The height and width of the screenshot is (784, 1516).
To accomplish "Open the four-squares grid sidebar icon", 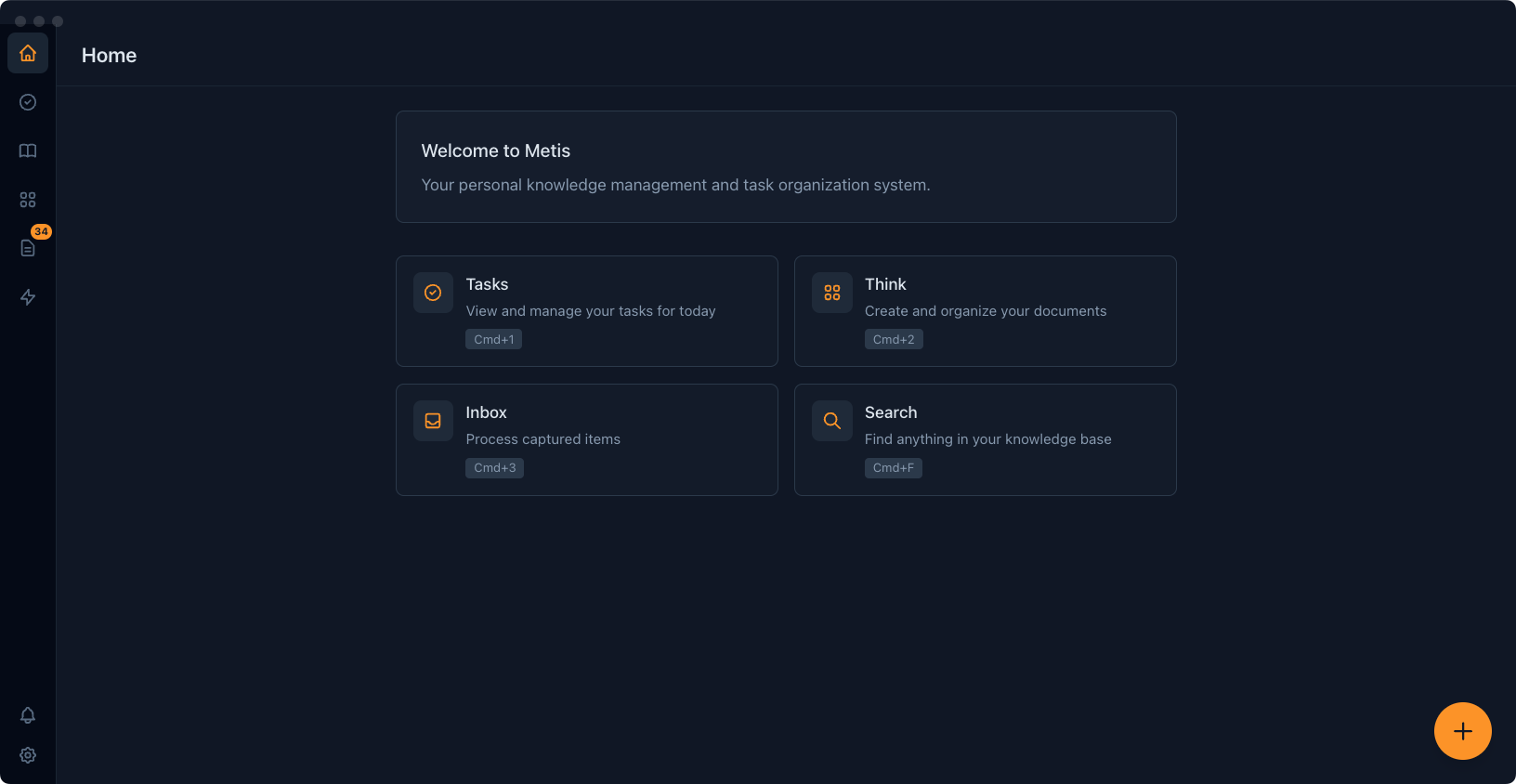I will (x=28, y=200).
